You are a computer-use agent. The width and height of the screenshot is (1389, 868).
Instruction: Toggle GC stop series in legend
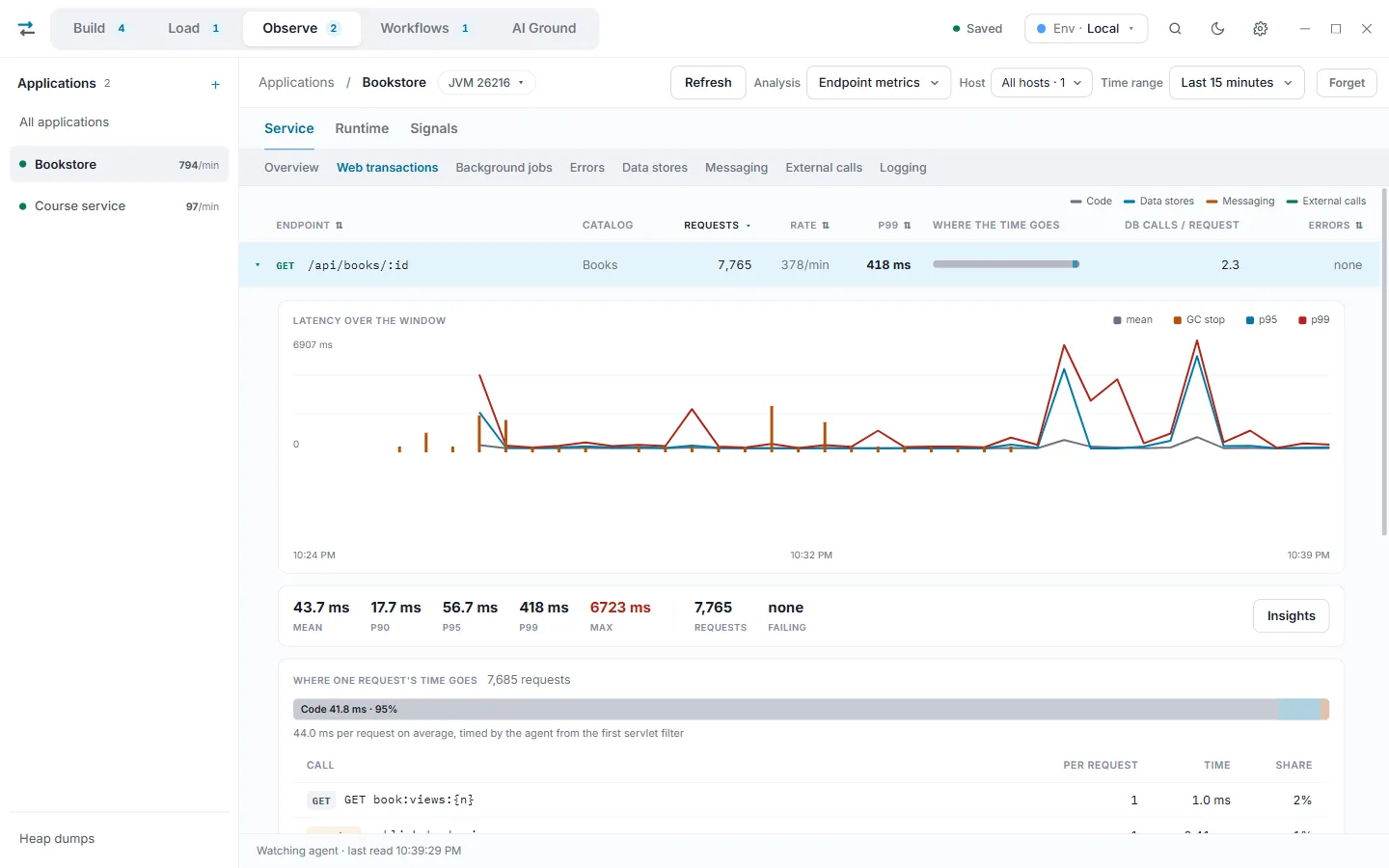[x=1199, y=320]
